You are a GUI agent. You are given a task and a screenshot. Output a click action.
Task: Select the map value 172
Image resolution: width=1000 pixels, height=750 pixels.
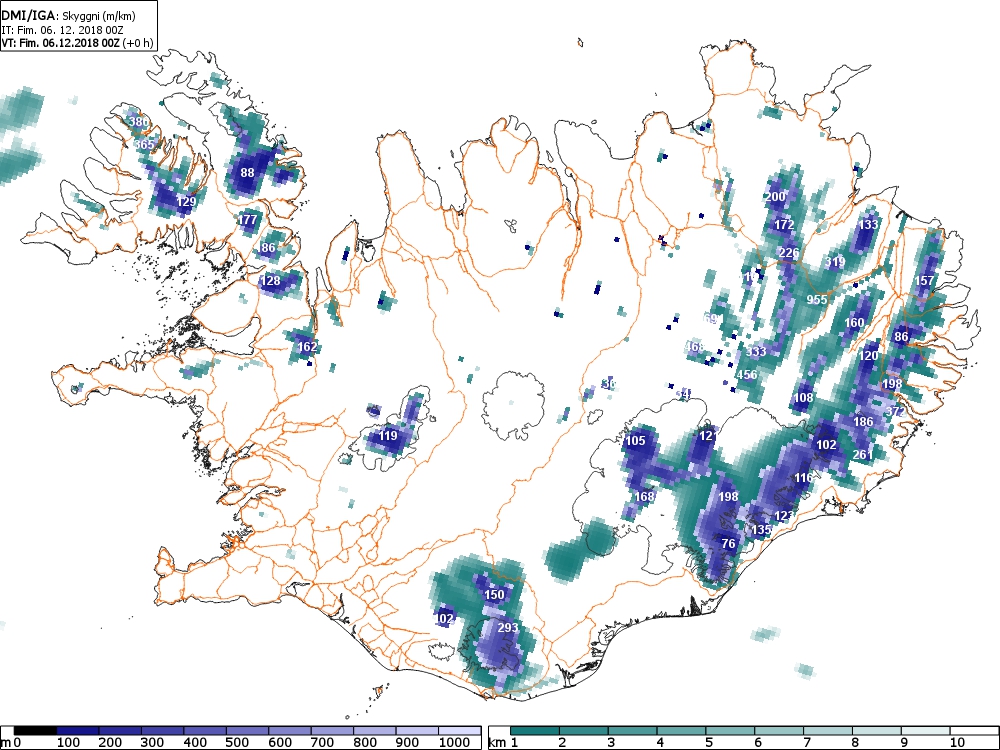(784, 224)
